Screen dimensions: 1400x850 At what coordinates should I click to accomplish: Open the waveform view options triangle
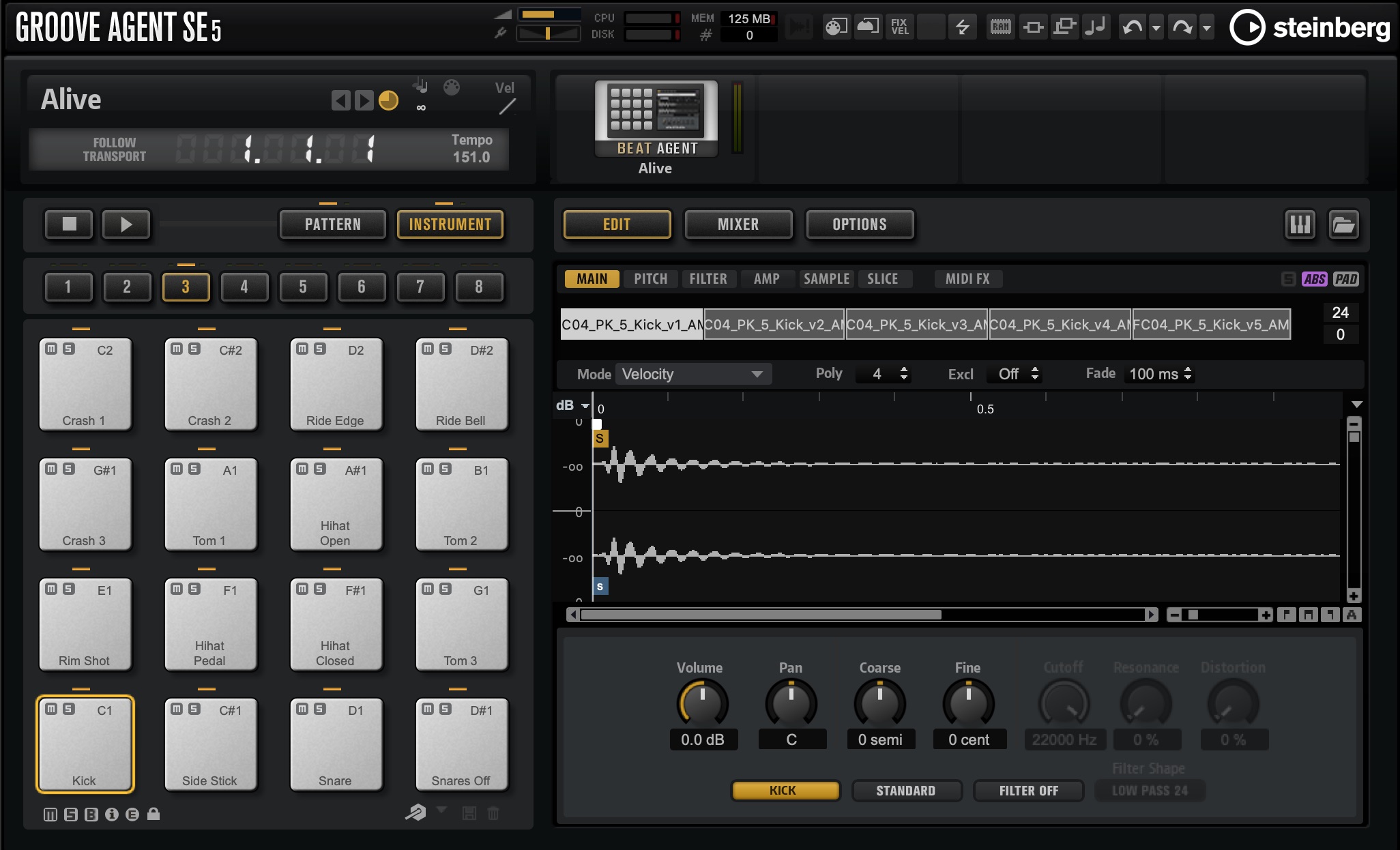1357,405
